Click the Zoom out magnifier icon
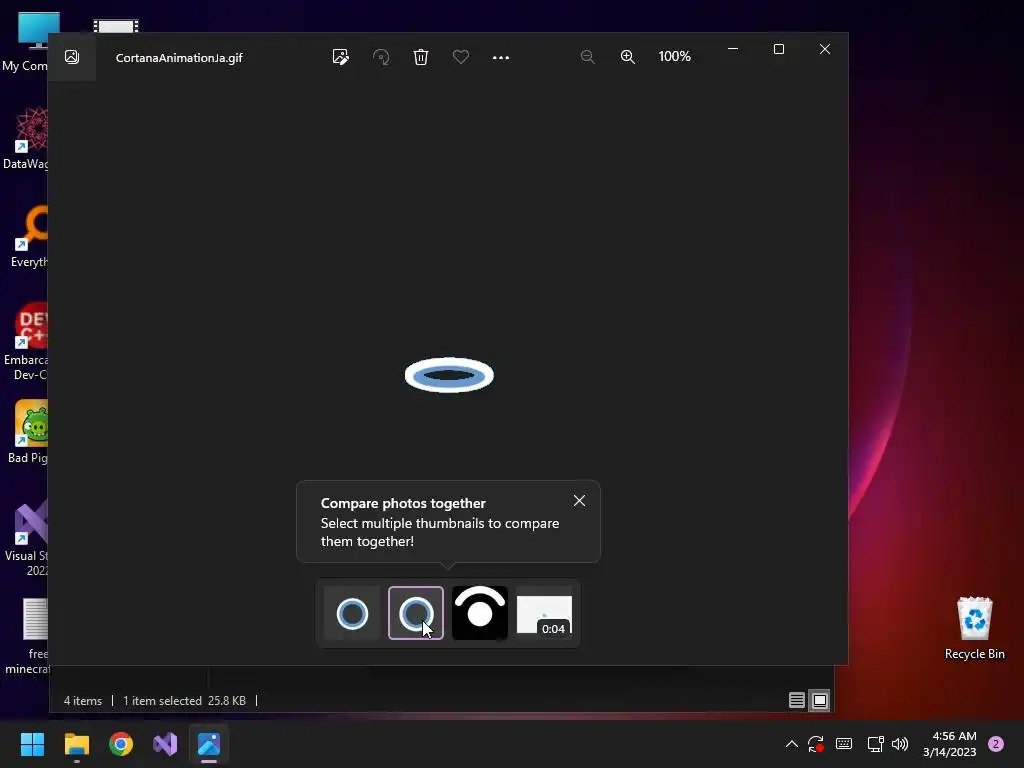This screenshot has height=768, width=1024. (x=588, y=57)
